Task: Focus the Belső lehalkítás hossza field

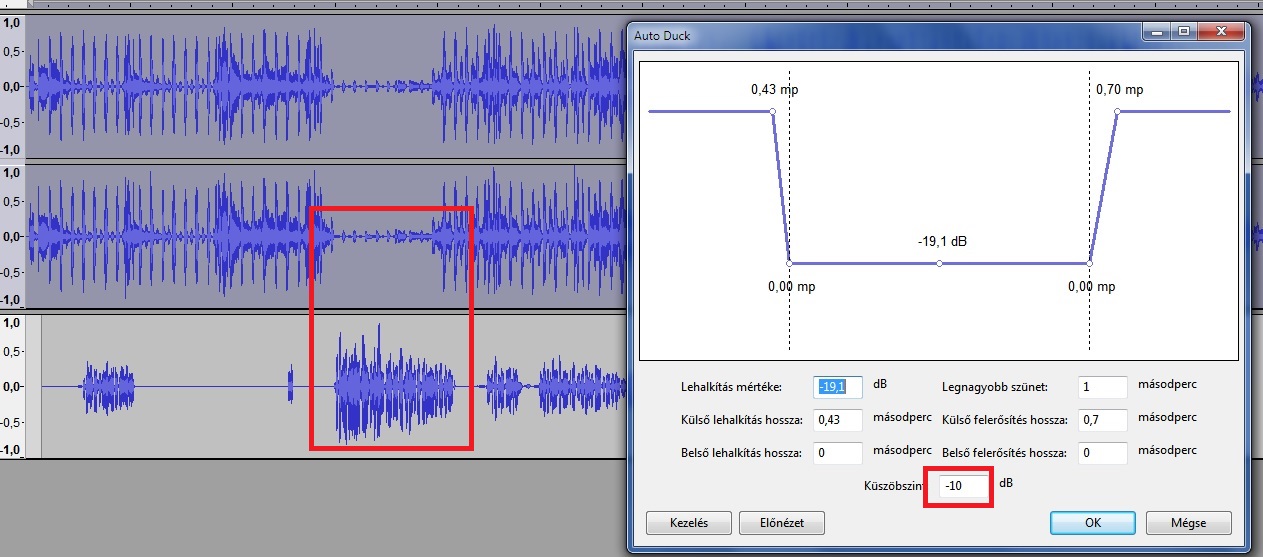Action: click(839, 453)
